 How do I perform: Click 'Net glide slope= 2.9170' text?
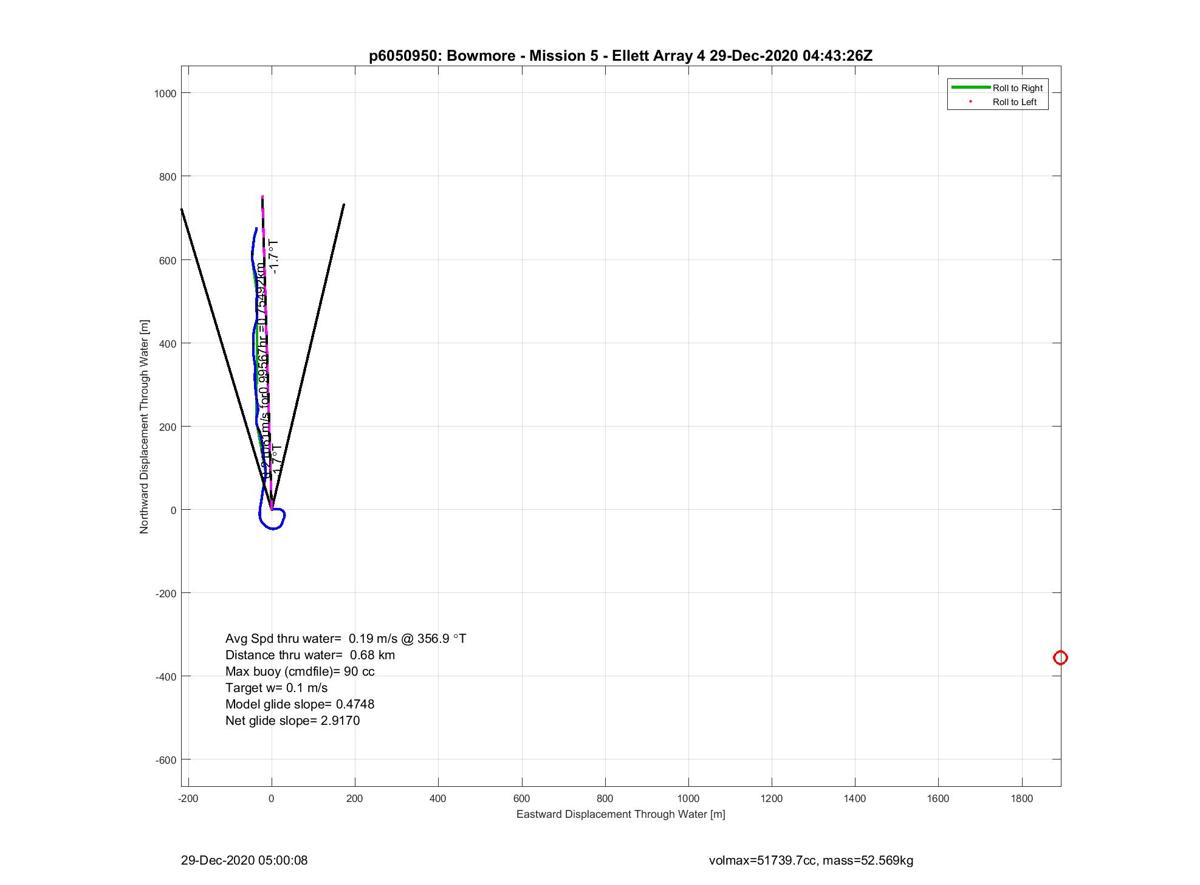(293, 720)
